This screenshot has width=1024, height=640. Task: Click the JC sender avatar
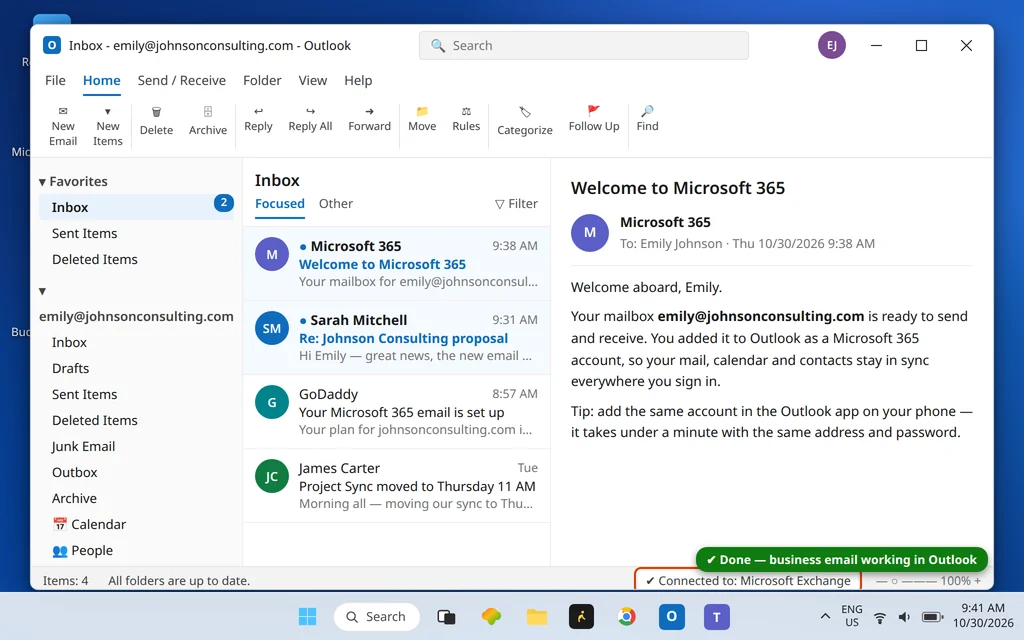[x=272, y=477]
